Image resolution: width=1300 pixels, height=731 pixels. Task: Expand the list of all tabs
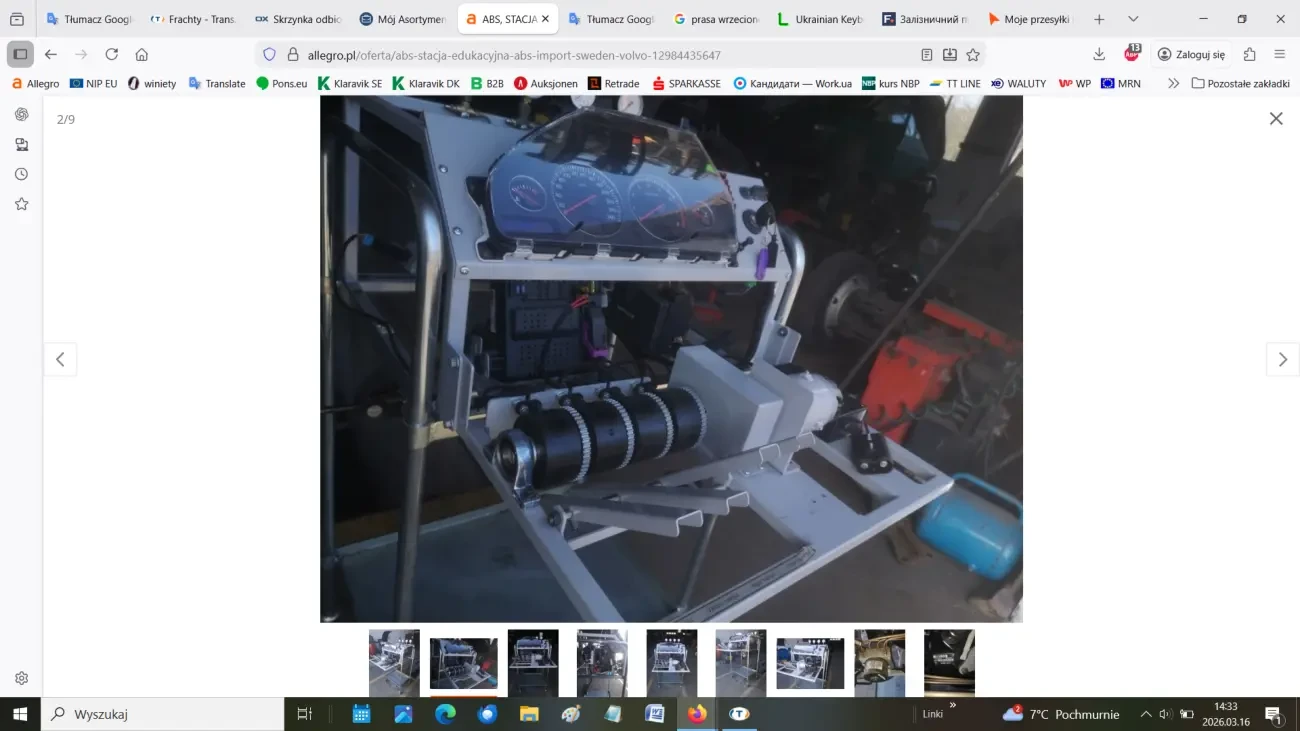tap(1133, 19)
